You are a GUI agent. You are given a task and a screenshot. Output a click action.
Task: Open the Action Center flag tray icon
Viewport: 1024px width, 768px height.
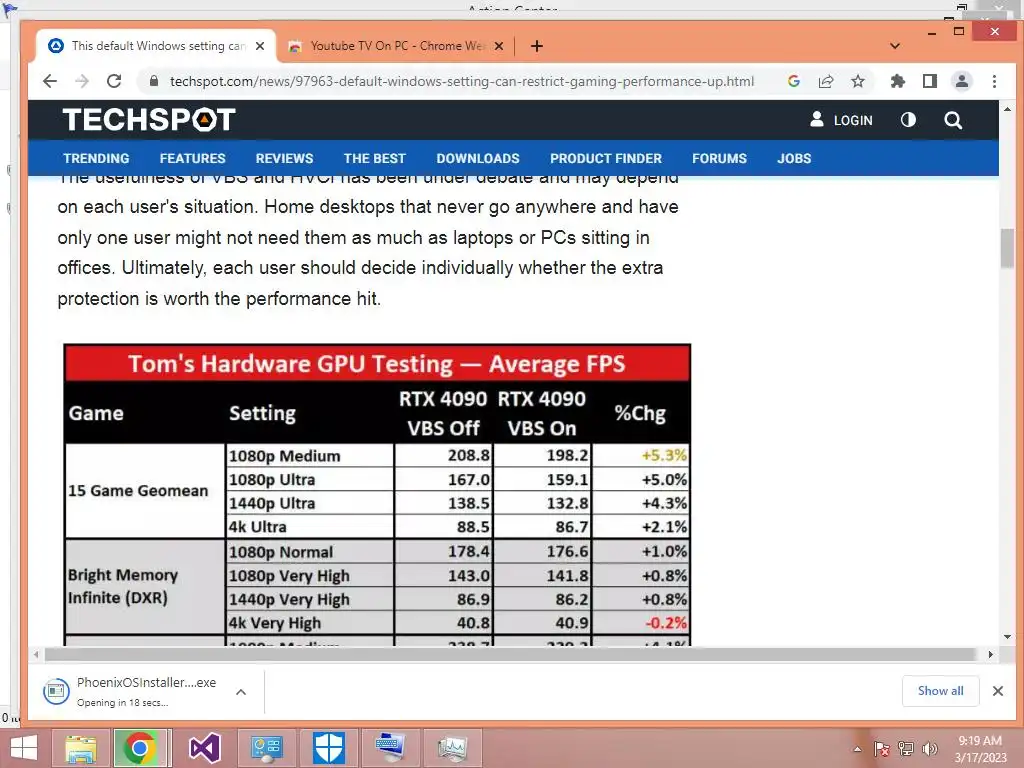[881, 749]
